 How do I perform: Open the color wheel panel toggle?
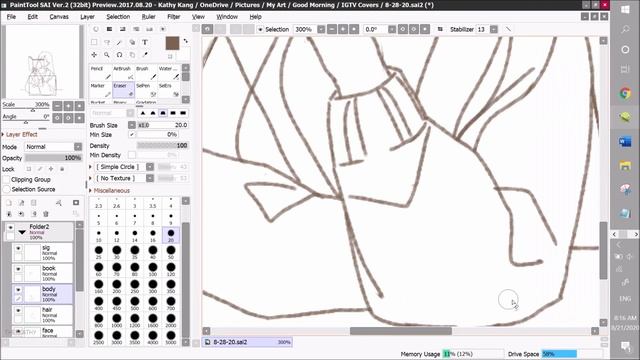96,29
